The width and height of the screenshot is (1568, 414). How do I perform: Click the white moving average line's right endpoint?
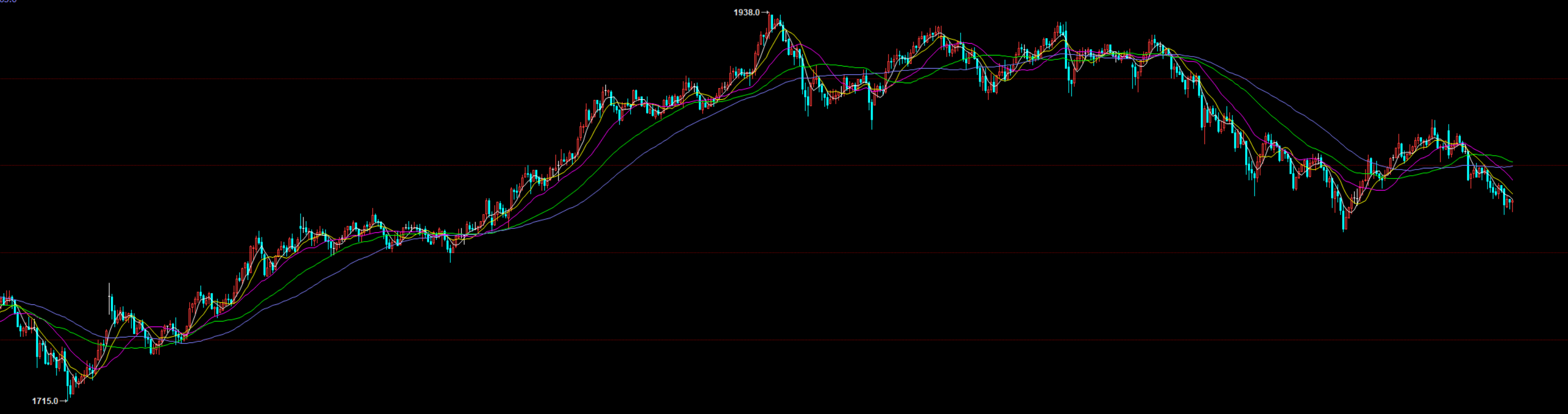coord(1513,200)
